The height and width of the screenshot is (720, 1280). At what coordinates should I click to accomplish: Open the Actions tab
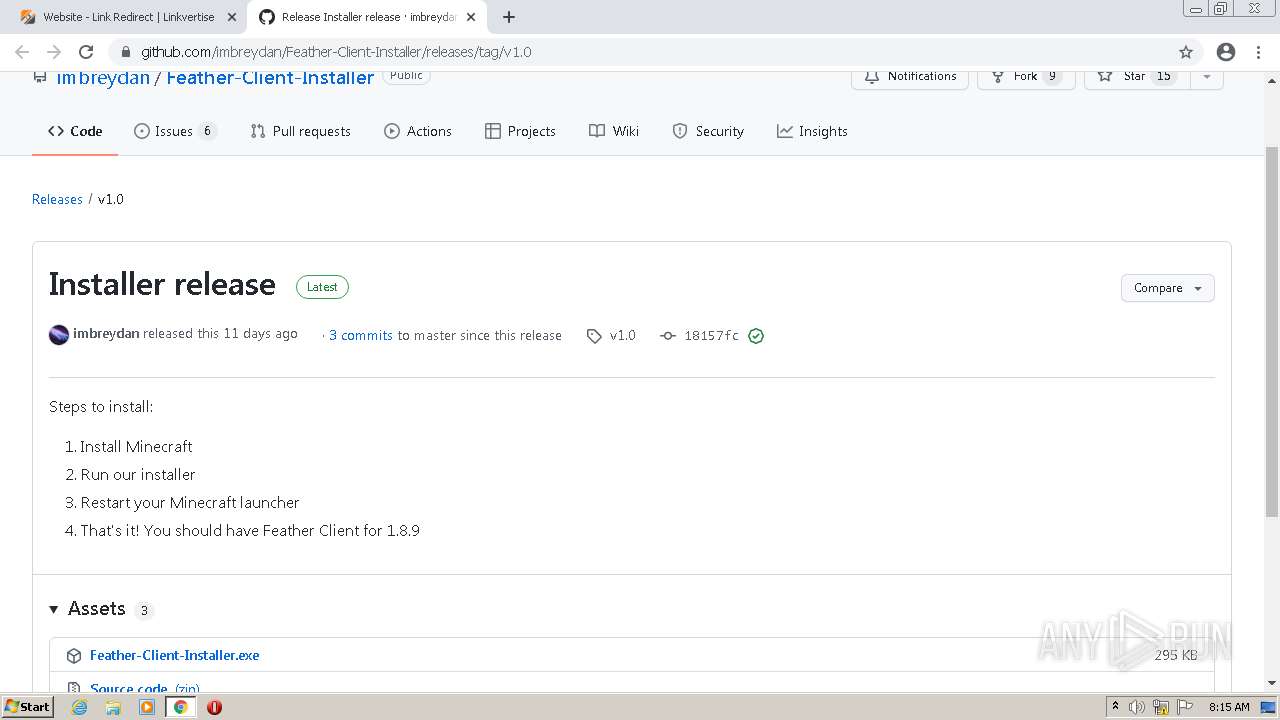coord(418,131)
